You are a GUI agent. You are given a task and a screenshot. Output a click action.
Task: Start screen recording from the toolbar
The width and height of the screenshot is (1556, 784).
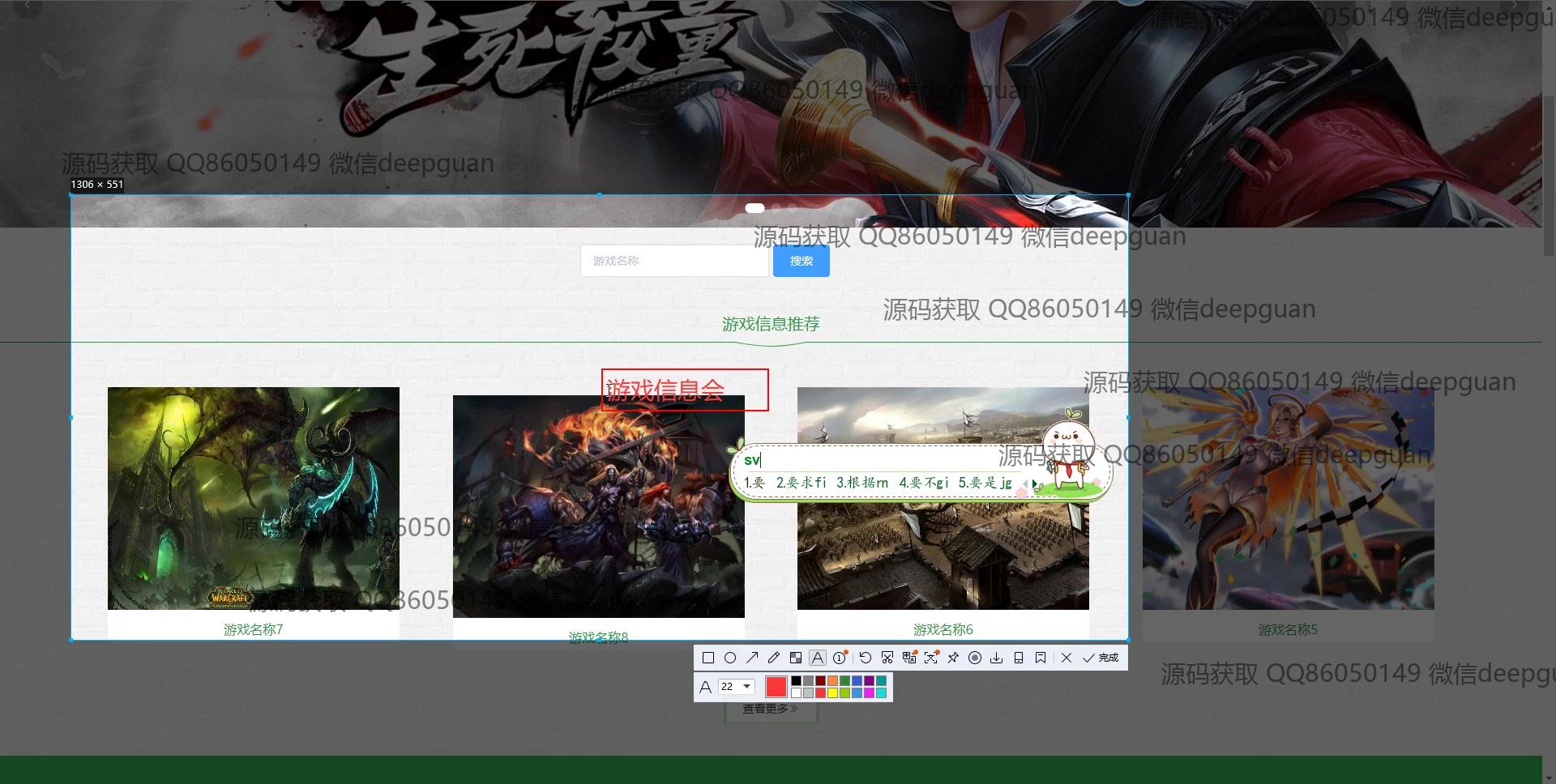[975, 658]
